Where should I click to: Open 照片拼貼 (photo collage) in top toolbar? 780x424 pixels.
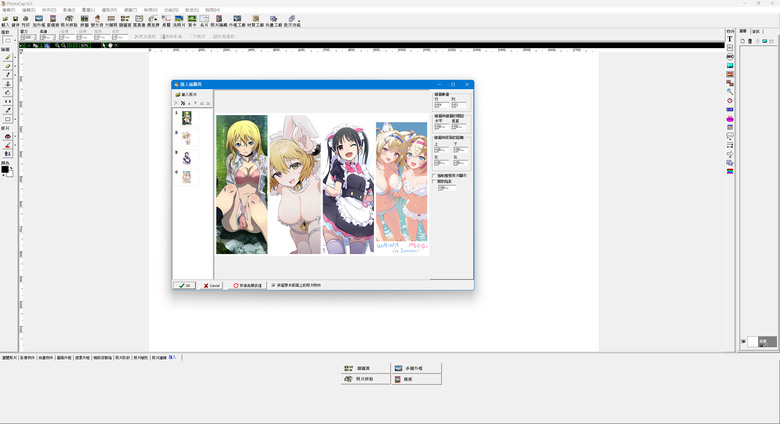(x=69, y=21)
